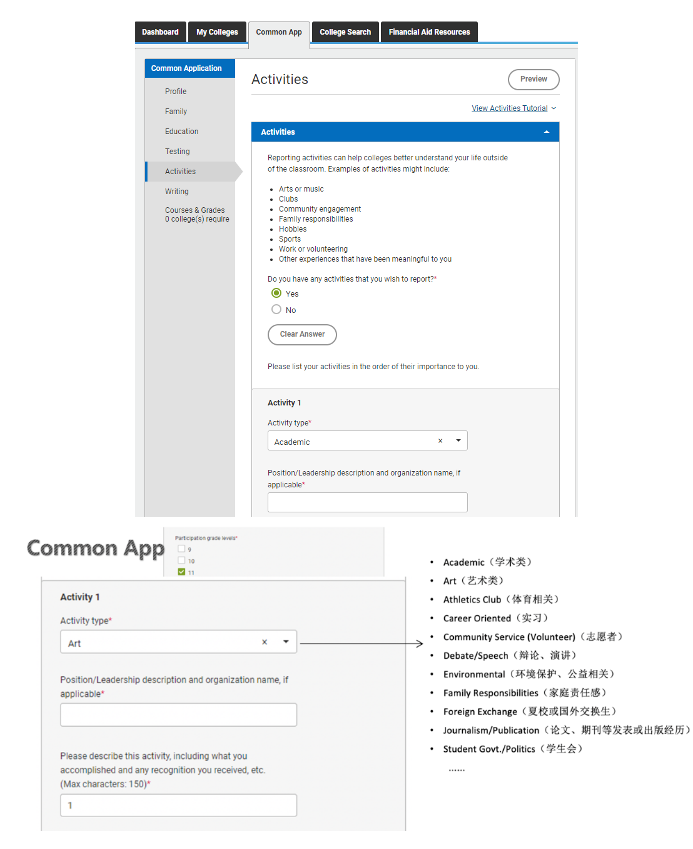693x849 pixels.
Task: Click the 'Community engagement' bullet text
Action: [319, 209]
